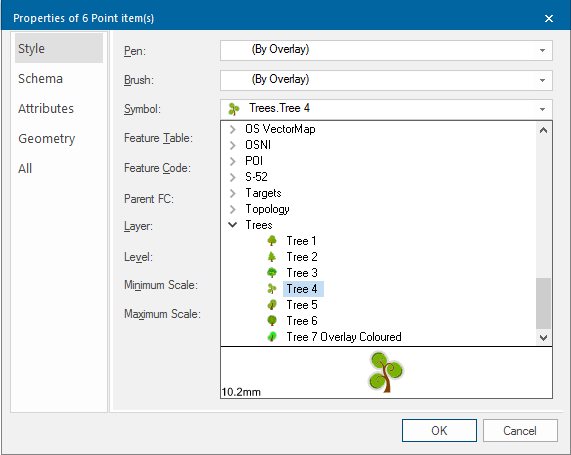Click the Cancel button
Viewport: 571px width, 455px height.
(x=520, y=431)
